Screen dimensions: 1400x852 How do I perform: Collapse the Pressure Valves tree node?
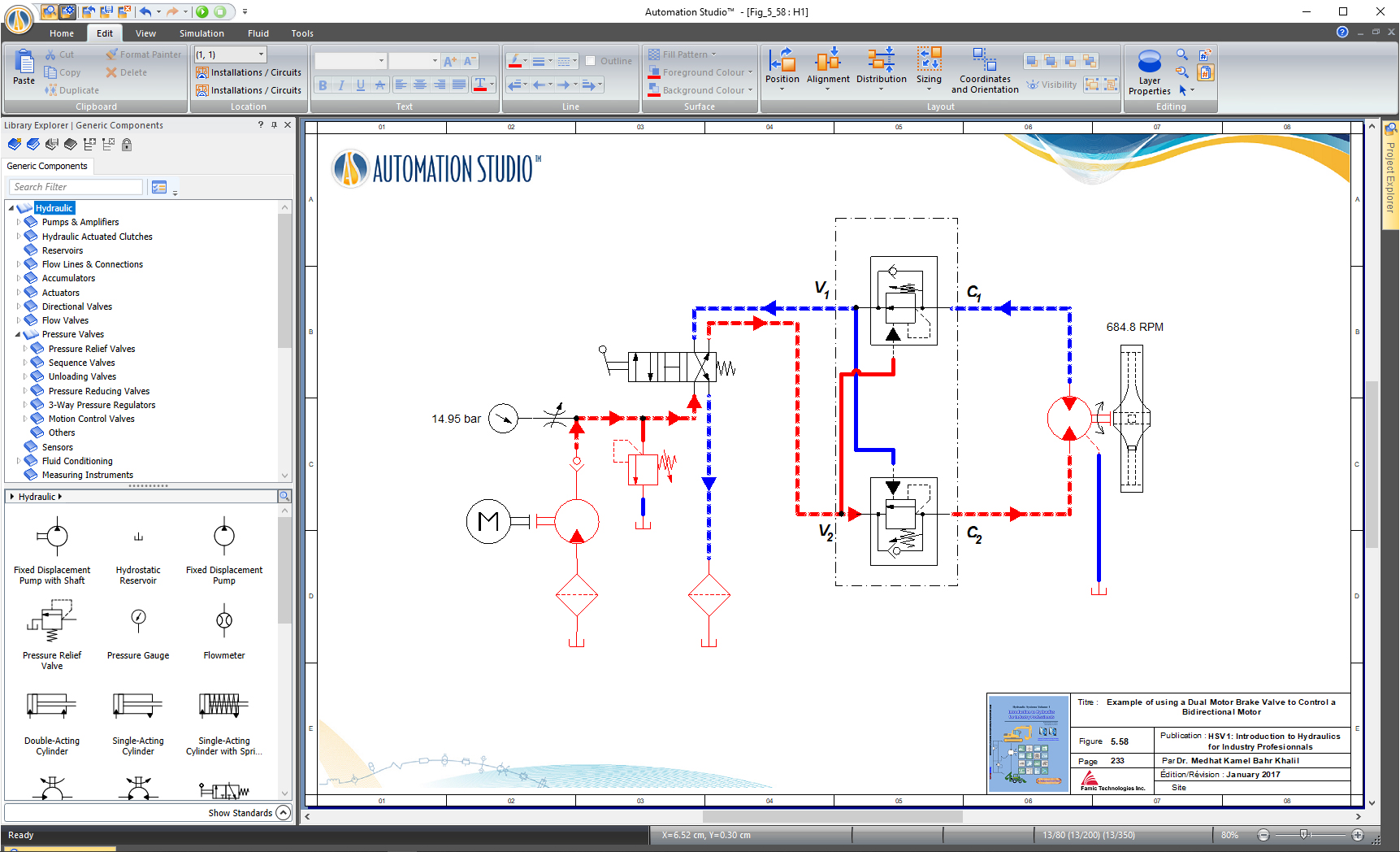tap(18, 335)
